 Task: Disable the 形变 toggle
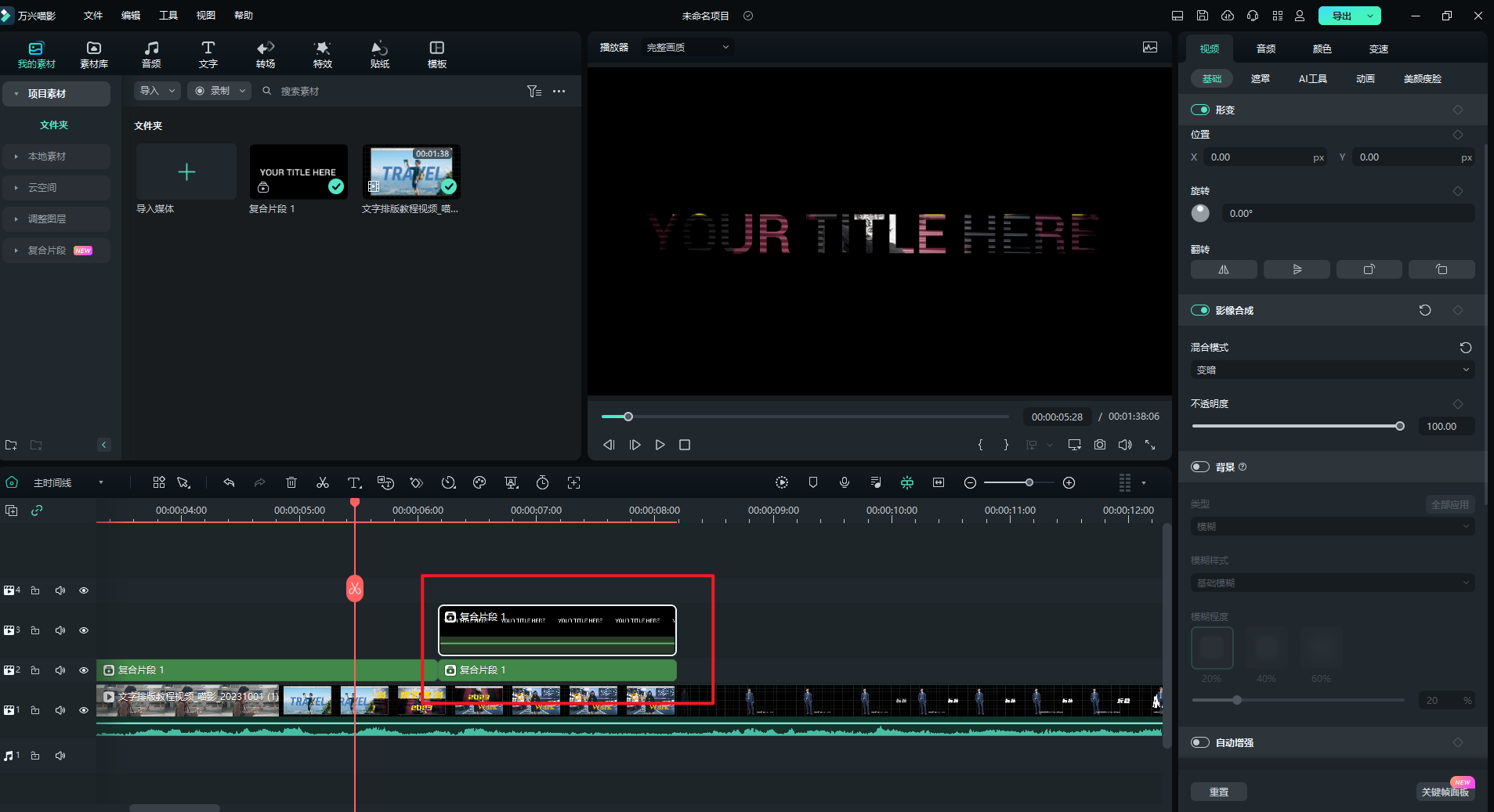click(1200, 110)
